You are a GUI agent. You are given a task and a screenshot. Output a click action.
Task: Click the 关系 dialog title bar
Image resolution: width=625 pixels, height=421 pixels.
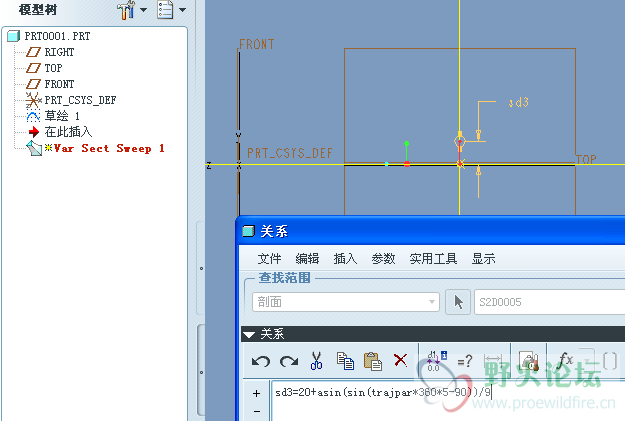430,231
